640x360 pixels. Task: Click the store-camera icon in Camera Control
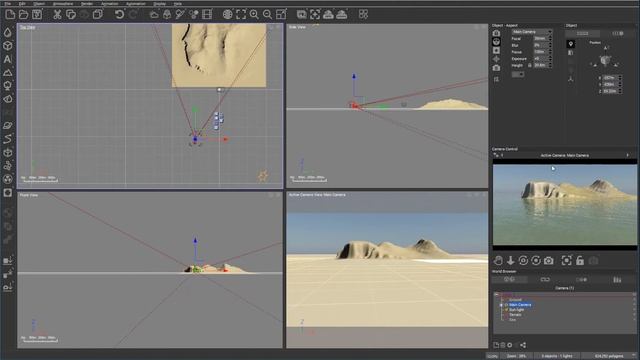549,260
